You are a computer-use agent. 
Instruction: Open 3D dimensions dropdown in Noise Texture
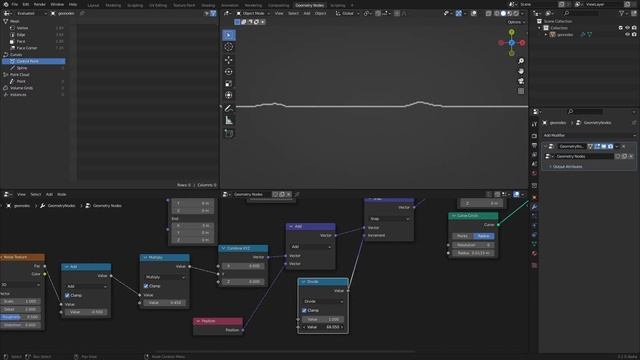coord(20,284)
